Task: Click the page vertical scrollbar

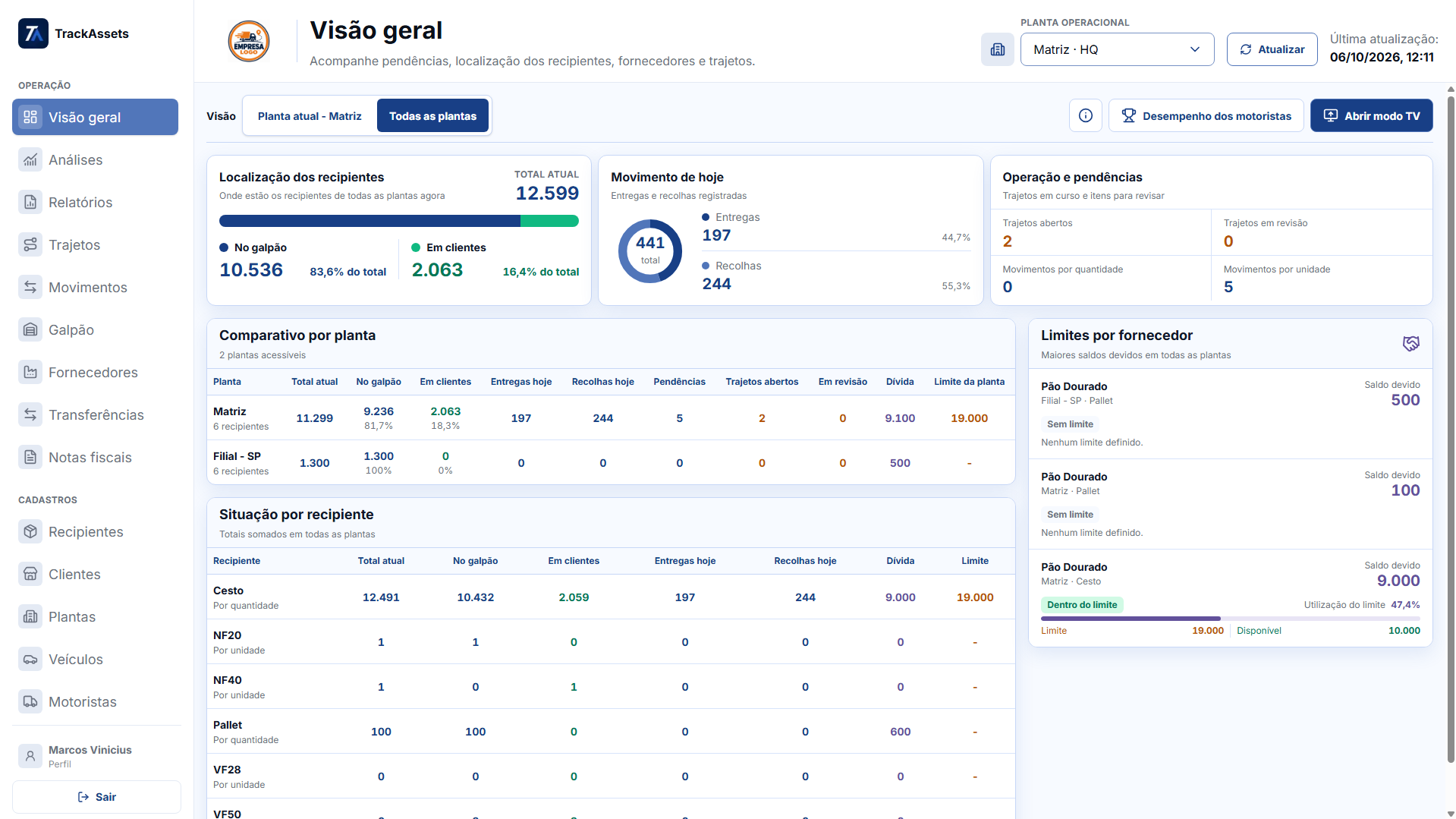Action: click(x=1451, y=430)
